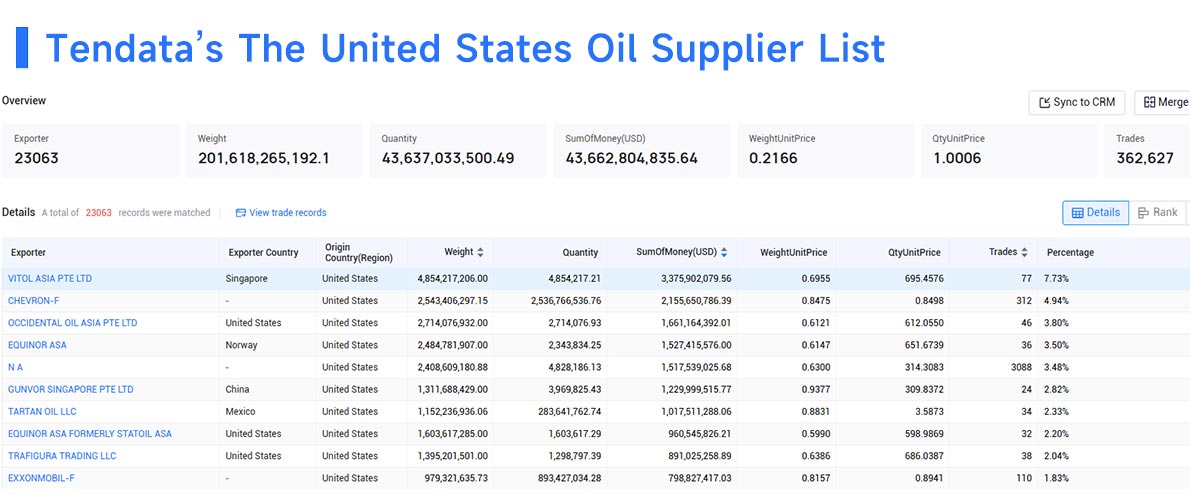Open the N A exporter entry

click(x=15, y=367)
